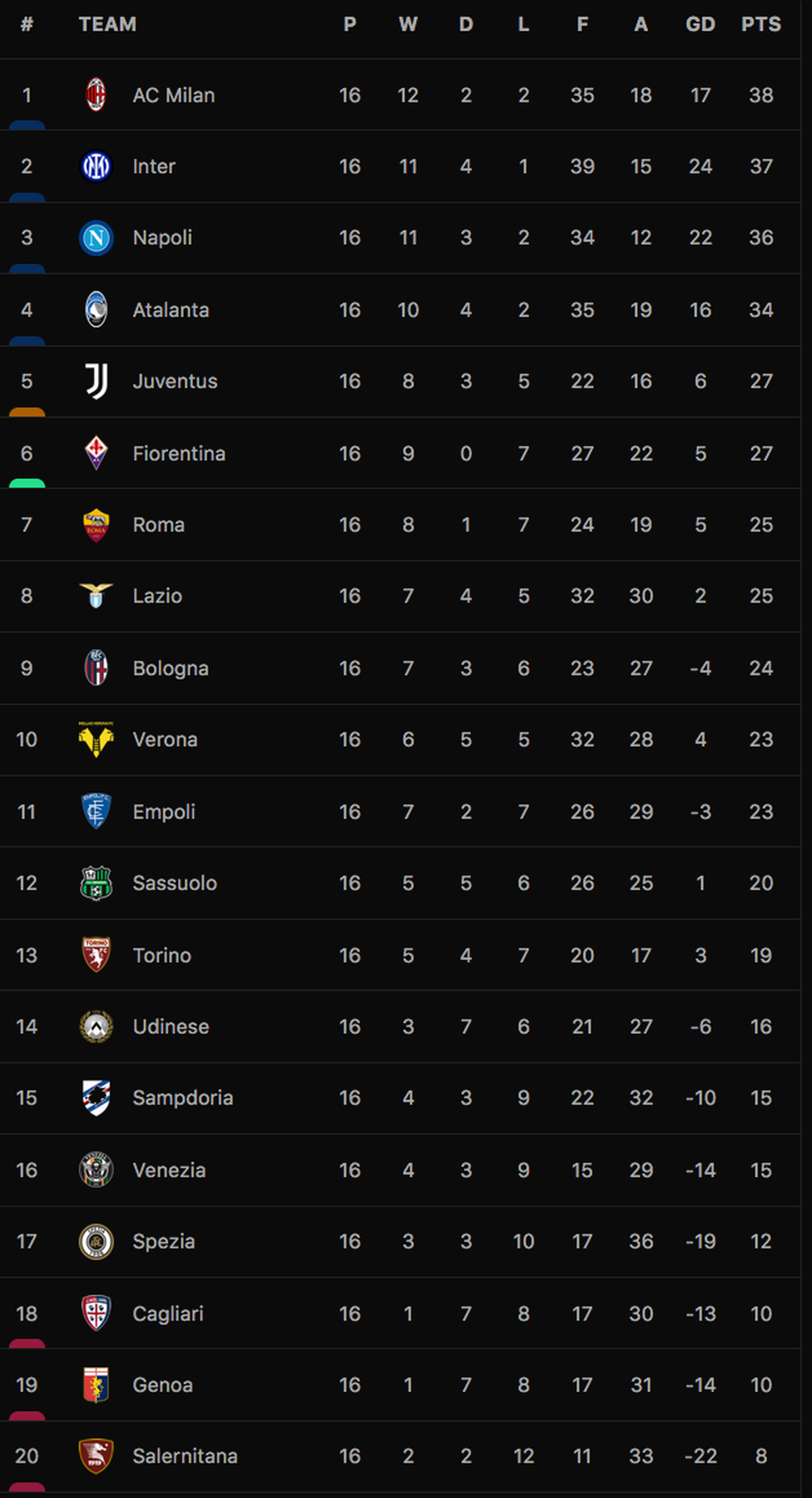Click the Salernitana crest

click(x=96, y=1456)
